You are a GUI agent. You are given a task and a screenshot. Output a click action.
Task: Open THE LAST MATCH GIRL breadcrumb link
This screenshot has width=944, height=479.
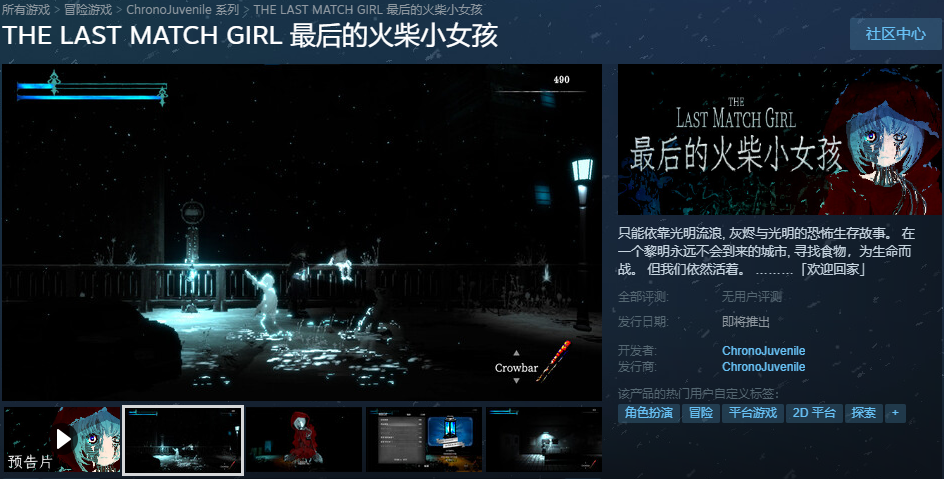point(368,10)
